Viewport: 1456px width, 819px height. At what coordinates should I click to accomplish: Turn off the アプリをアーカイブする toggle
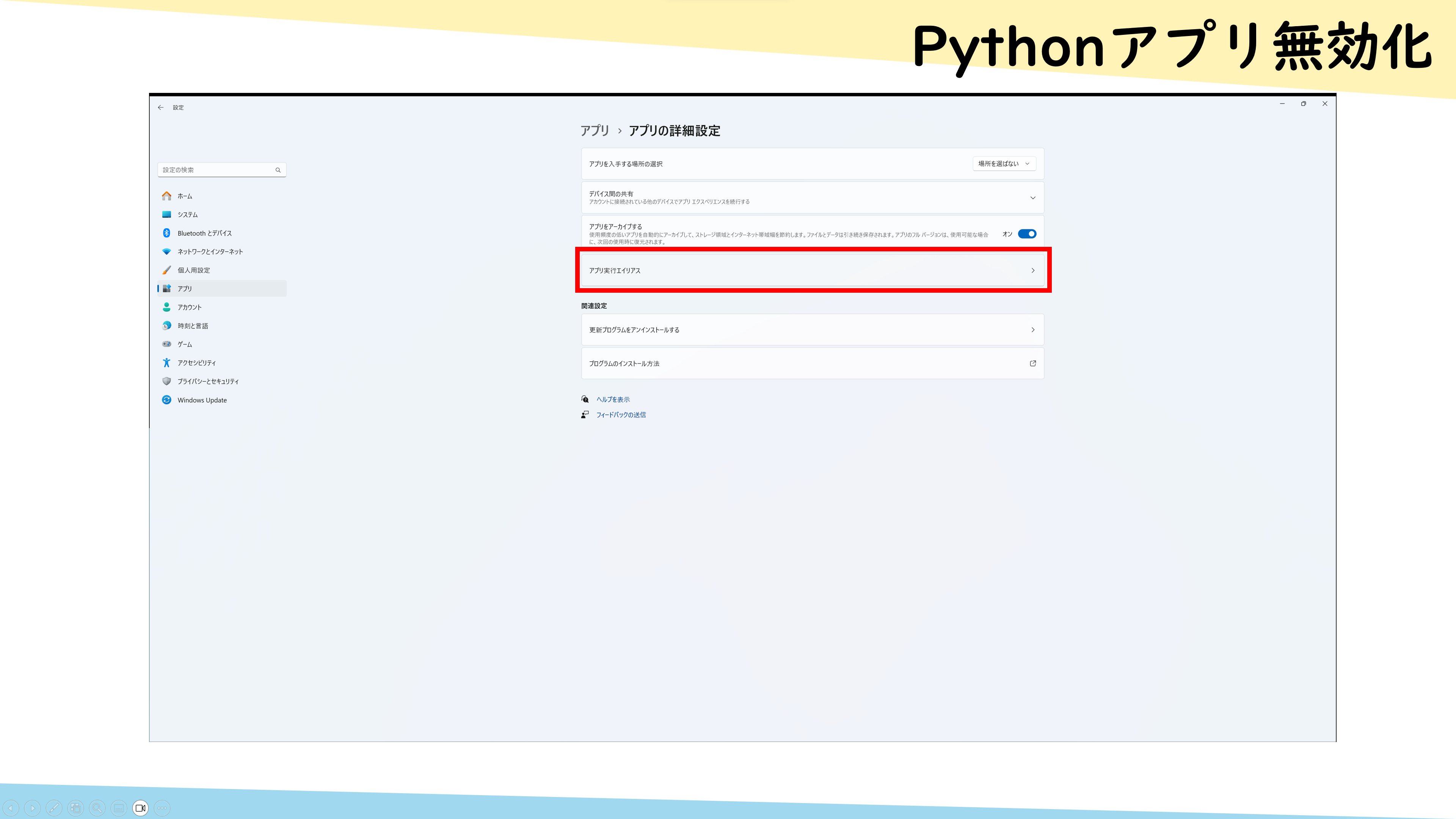(1027, 234)
